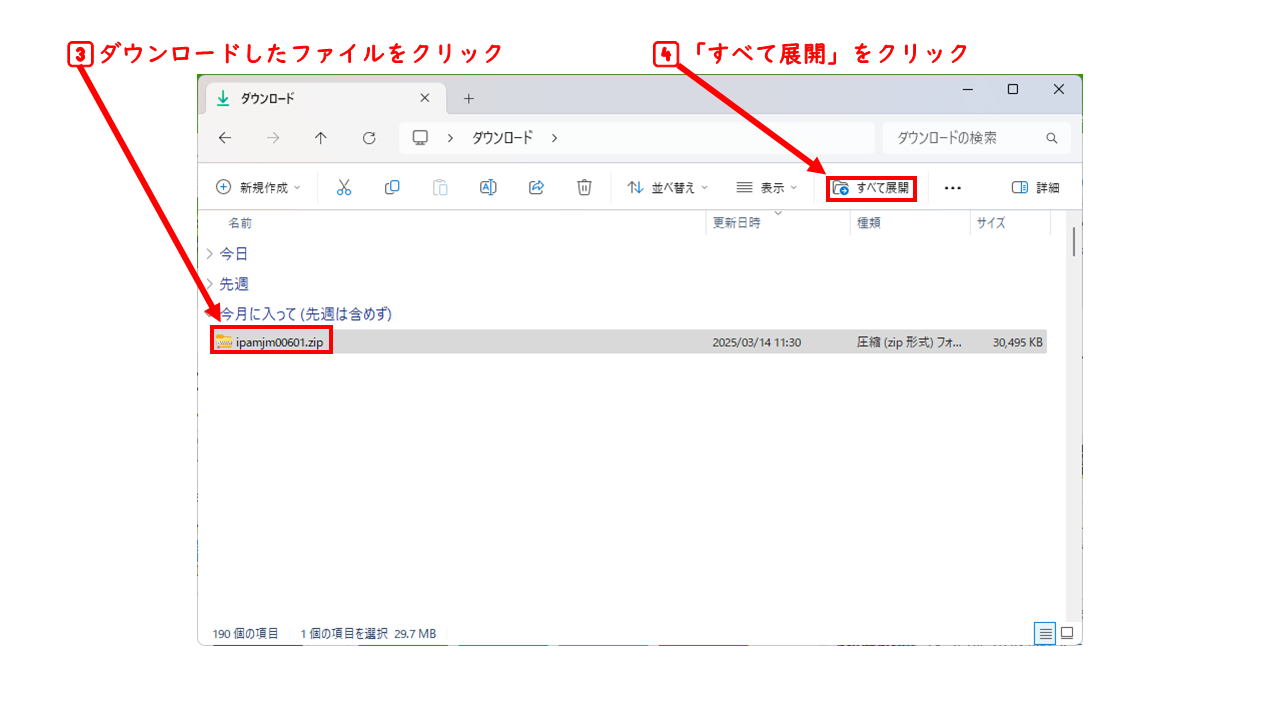Switch to large thumbnails view icon
1280x720 pixels.
coord(1067,633)
